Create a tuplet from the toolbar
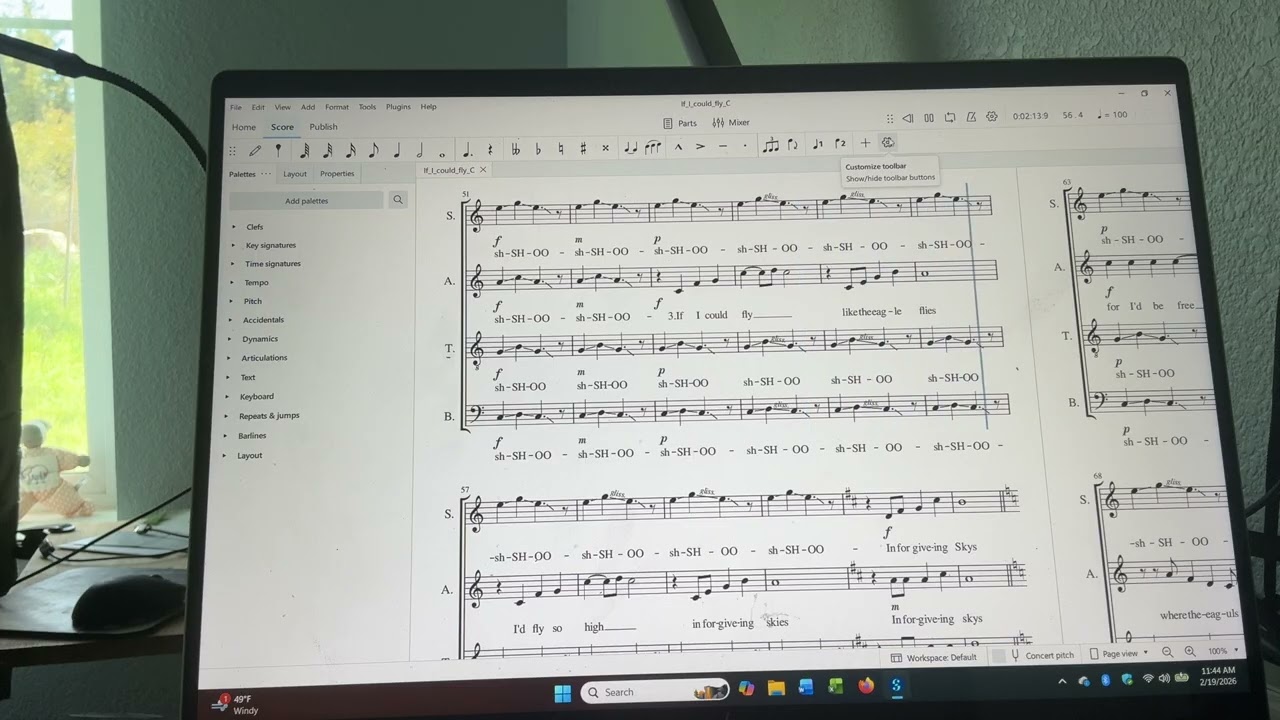1280x720 pixels. (770, 146)
